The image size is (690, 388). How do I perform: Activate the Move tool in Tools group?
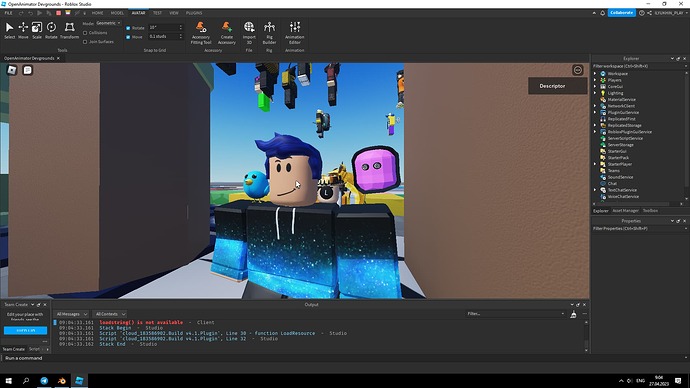23,30
